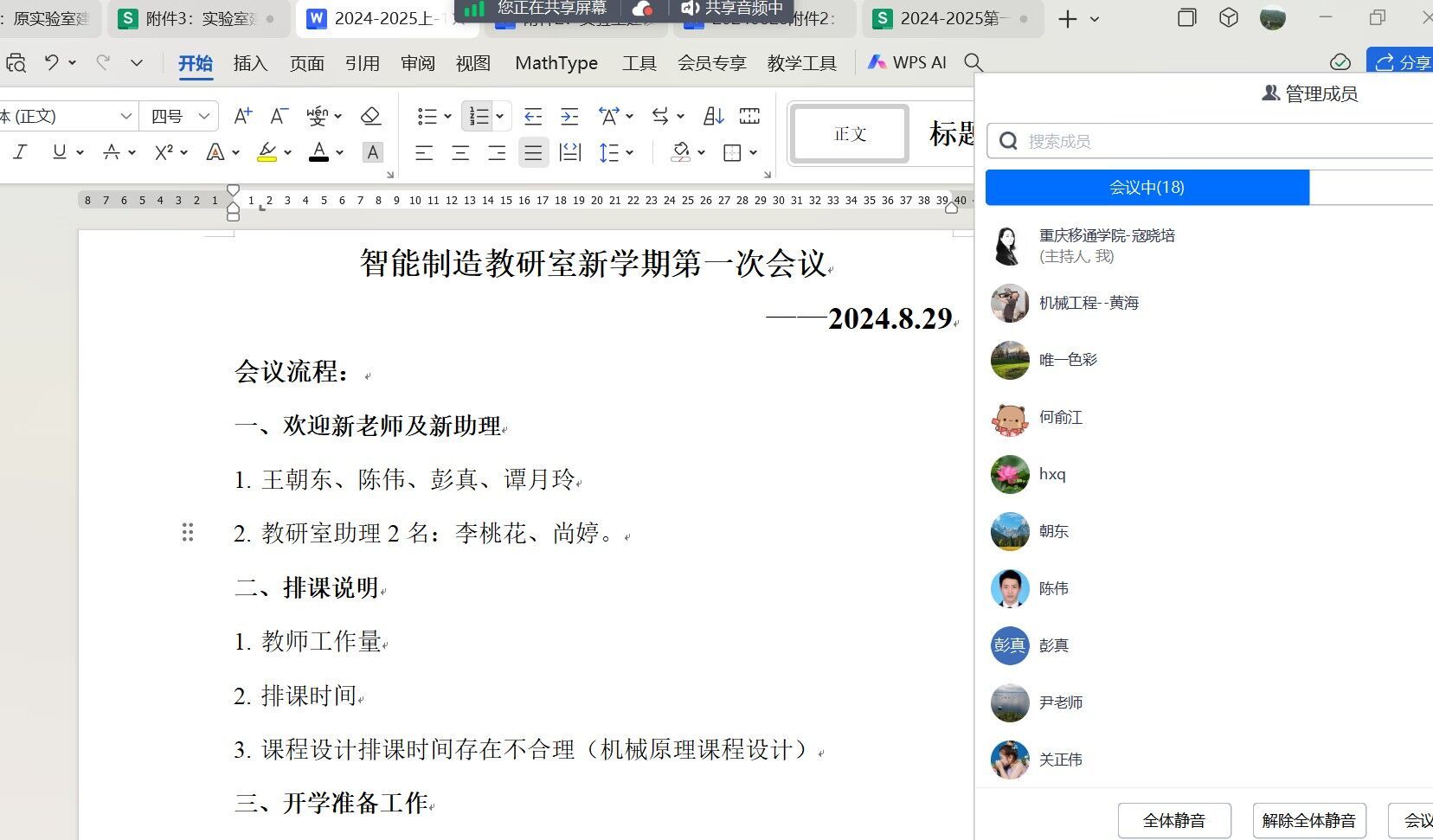
Task: Click the undo arrow icon
Action: 52,62
